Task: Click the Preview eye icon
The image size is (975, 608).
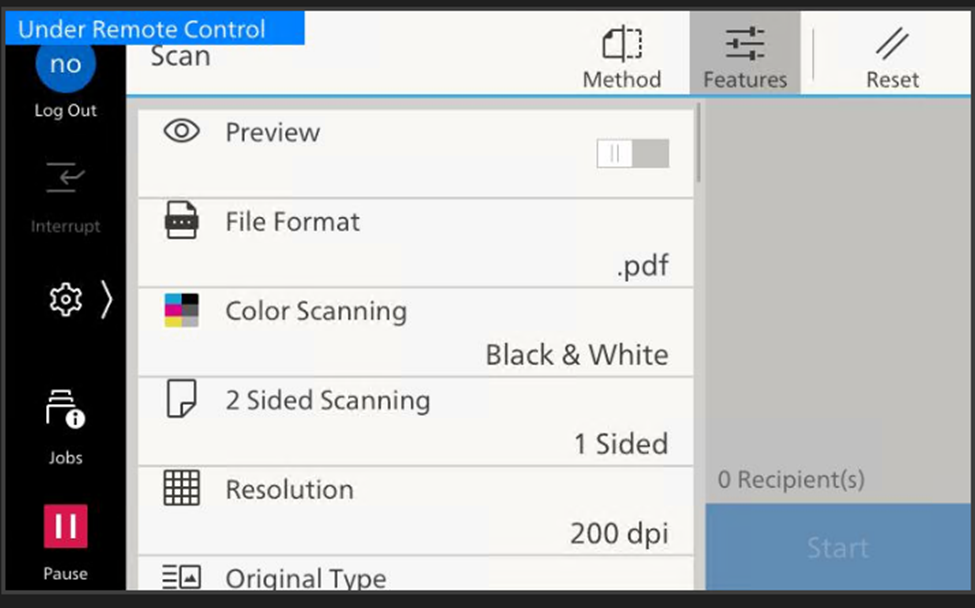Action: coord(181,131)
